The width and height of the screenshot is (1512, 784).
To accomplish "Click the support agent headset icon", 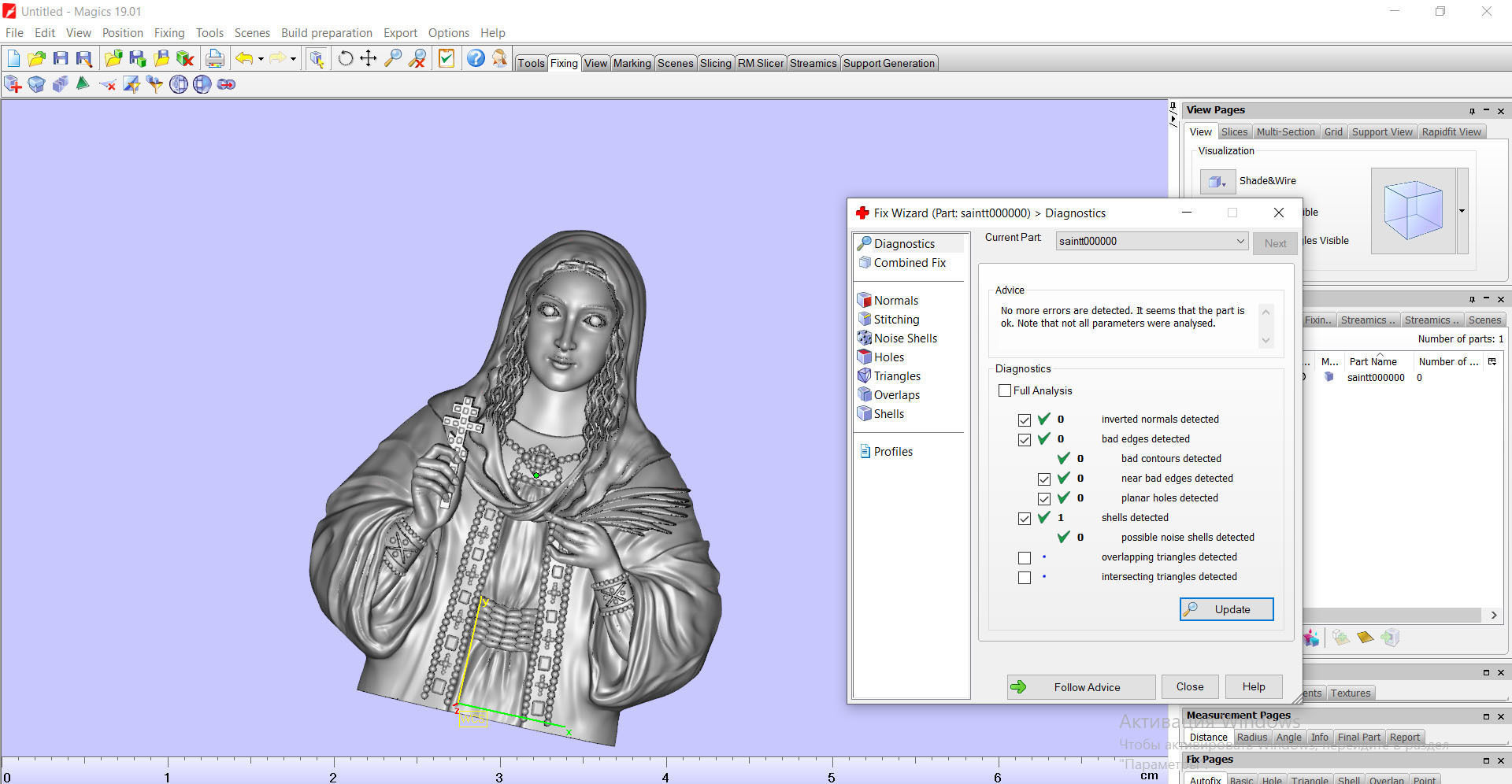I will pos(499,58).
